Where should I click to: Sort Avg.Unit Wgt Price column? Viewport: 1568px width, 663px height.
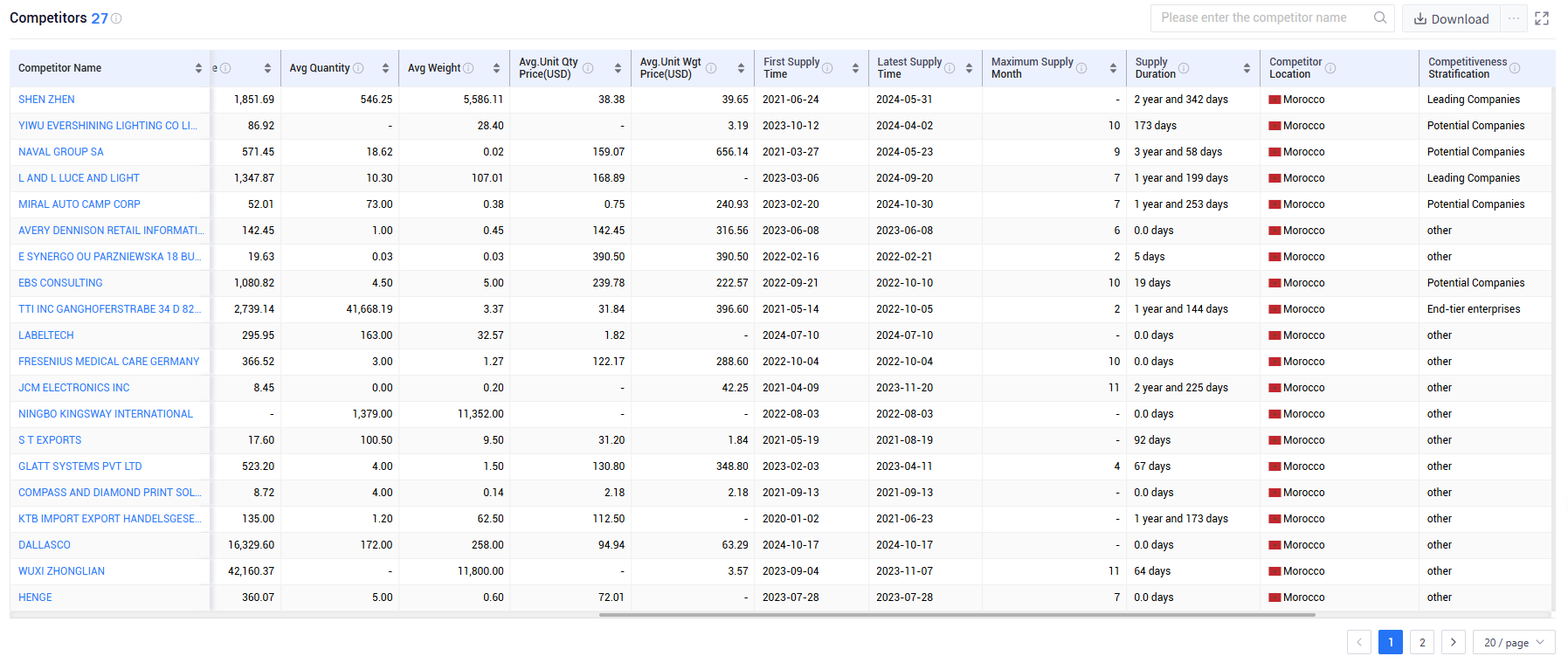click(x=741, y=68)
